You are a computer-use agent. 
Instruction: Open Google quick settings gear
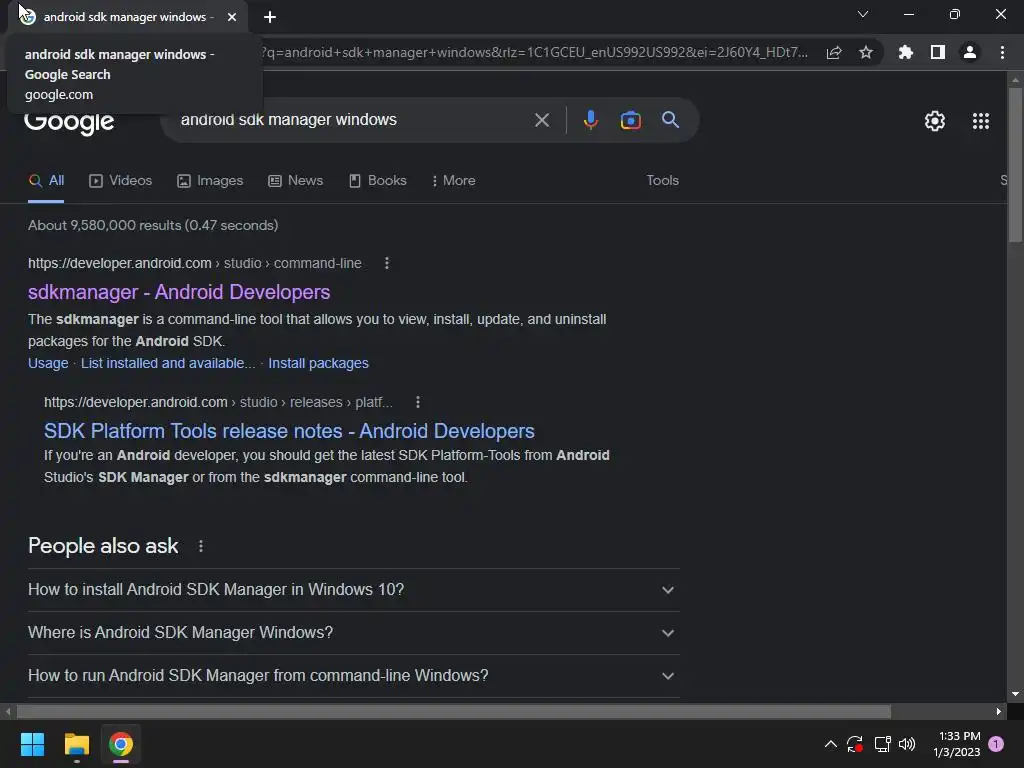(935, 121)
